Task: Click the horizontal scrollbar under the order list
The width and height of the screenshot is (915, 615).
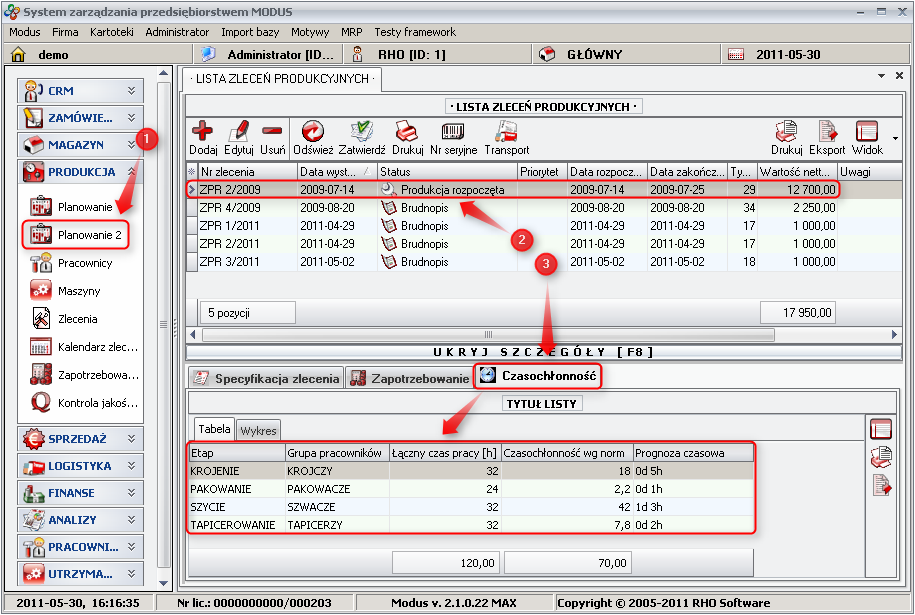Action: pos(488,335)
